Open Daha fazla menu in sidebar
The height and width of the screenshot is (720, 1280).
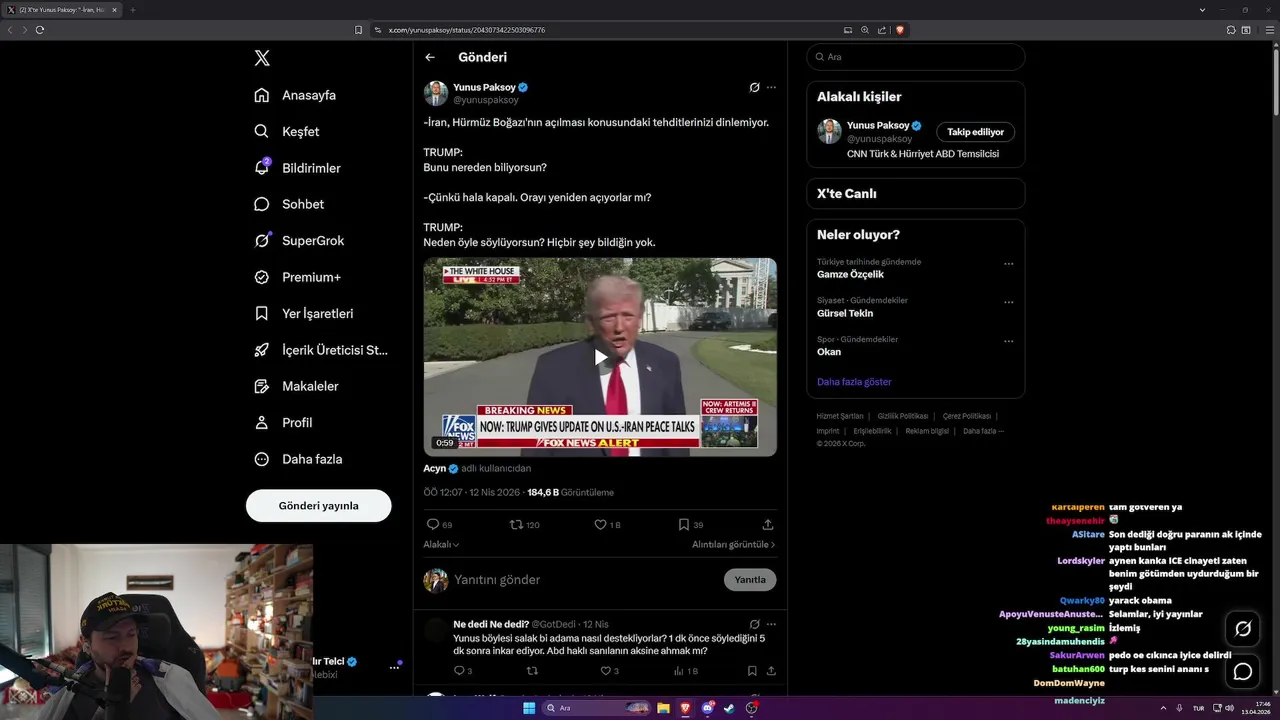[298, 459]
